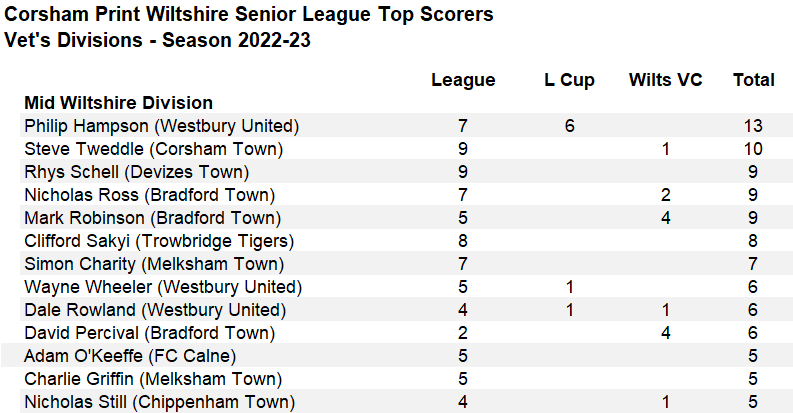Click the Wilts VC column header
This screenshot has height=413, width=793.
tap(666, 80)
